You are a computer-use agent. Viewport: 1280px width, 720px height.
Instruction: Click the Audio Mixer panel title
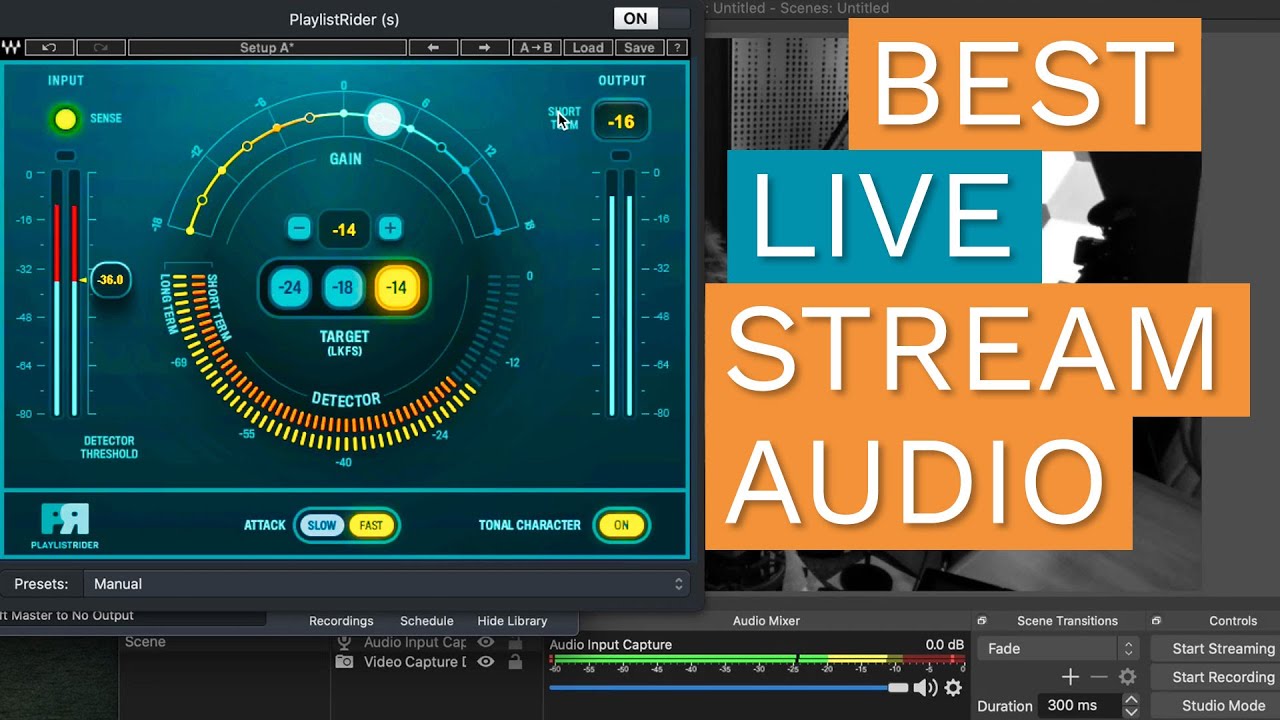pos(766,621)
